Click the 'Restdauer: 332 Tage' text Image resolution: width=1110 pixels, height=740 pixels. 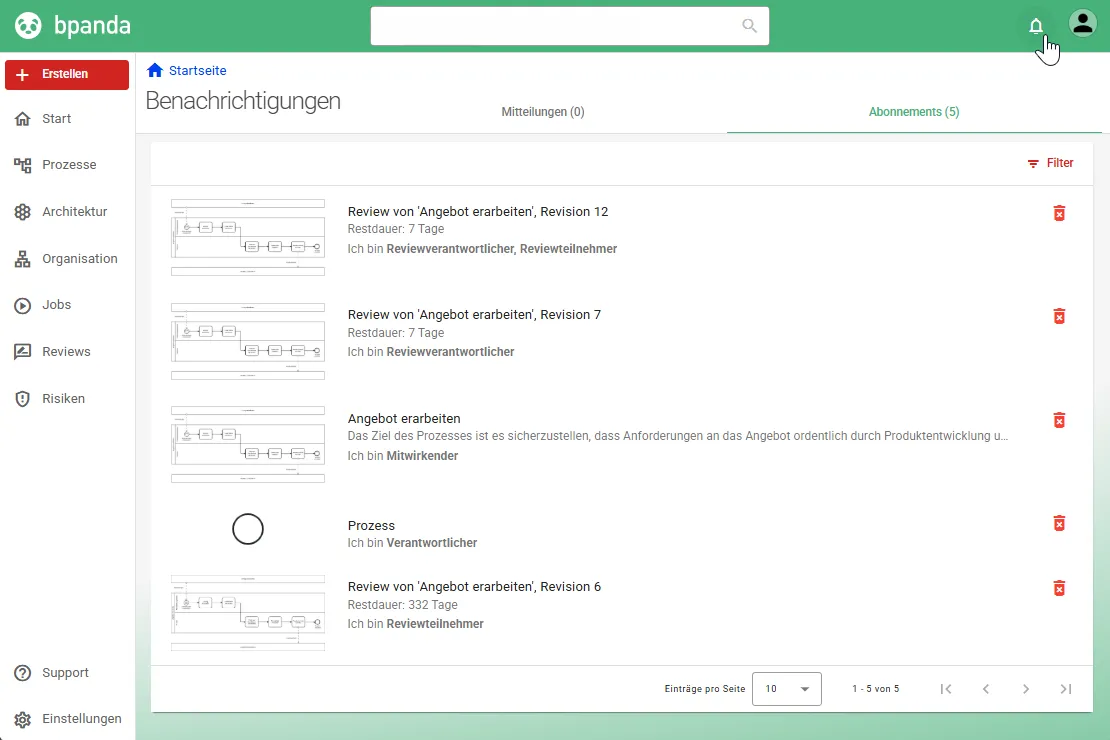click(403, 605)
